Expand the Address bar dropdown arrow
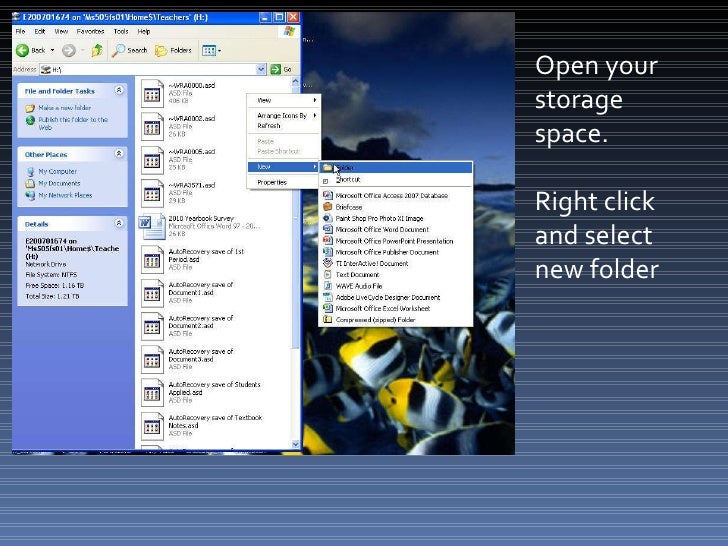728x546 pixels. pos(261,69)
